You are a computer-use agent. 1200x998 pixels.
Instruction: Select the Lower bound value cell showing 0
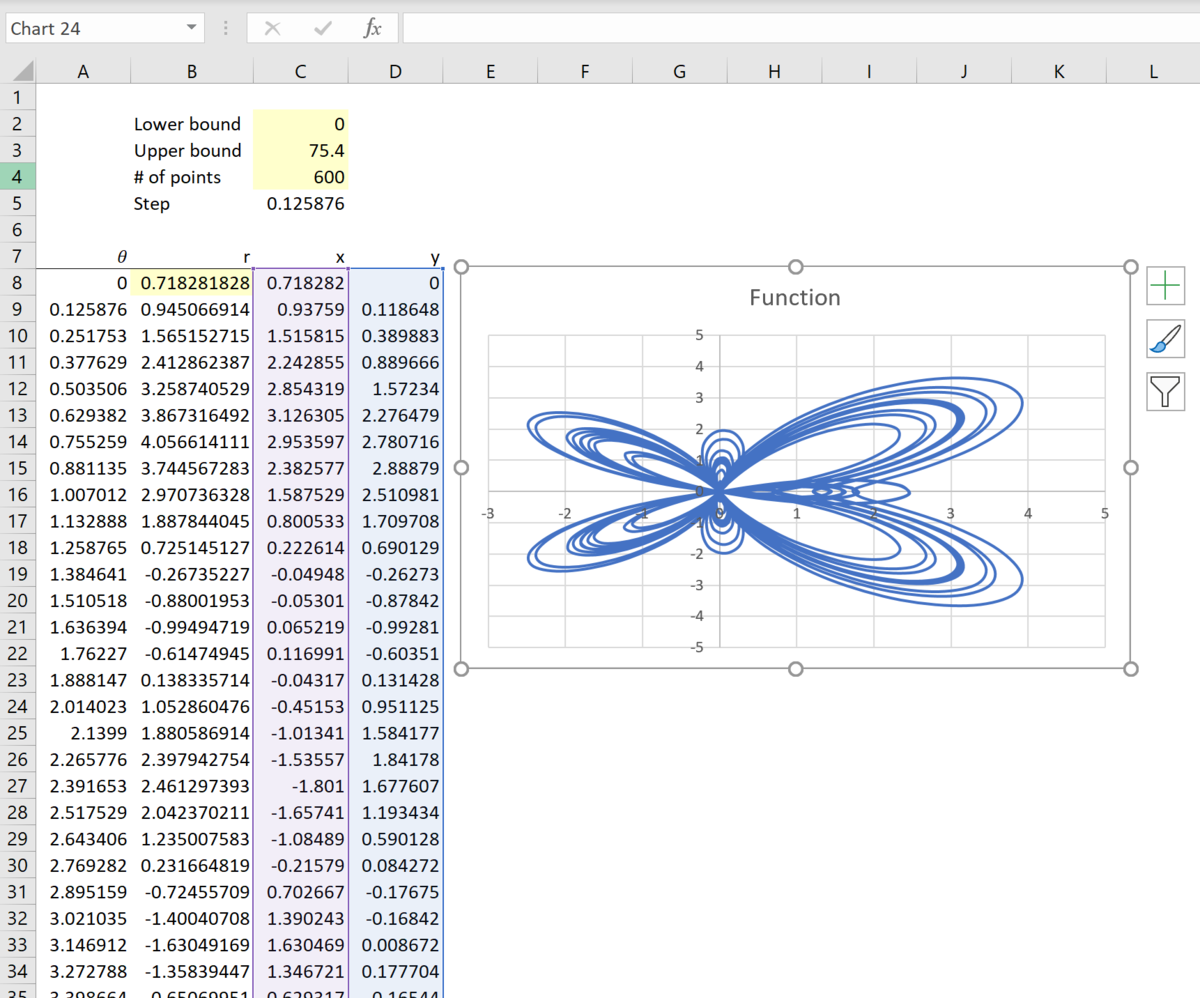pos(300,124)
